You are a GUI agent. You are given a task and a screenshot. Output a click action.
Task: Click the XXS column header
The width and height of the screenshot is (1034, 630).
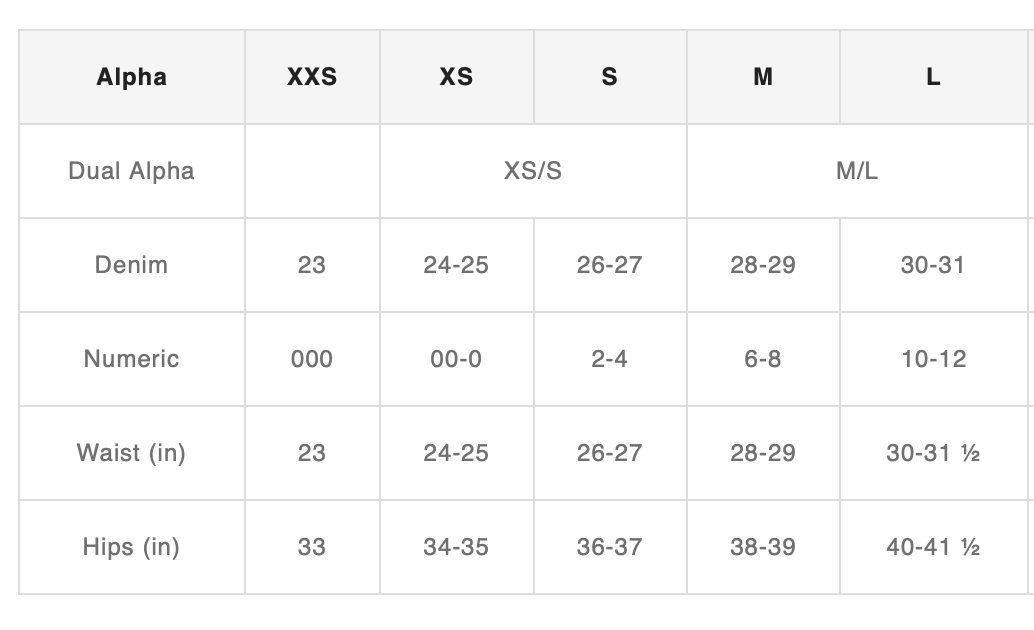point(313,77)
